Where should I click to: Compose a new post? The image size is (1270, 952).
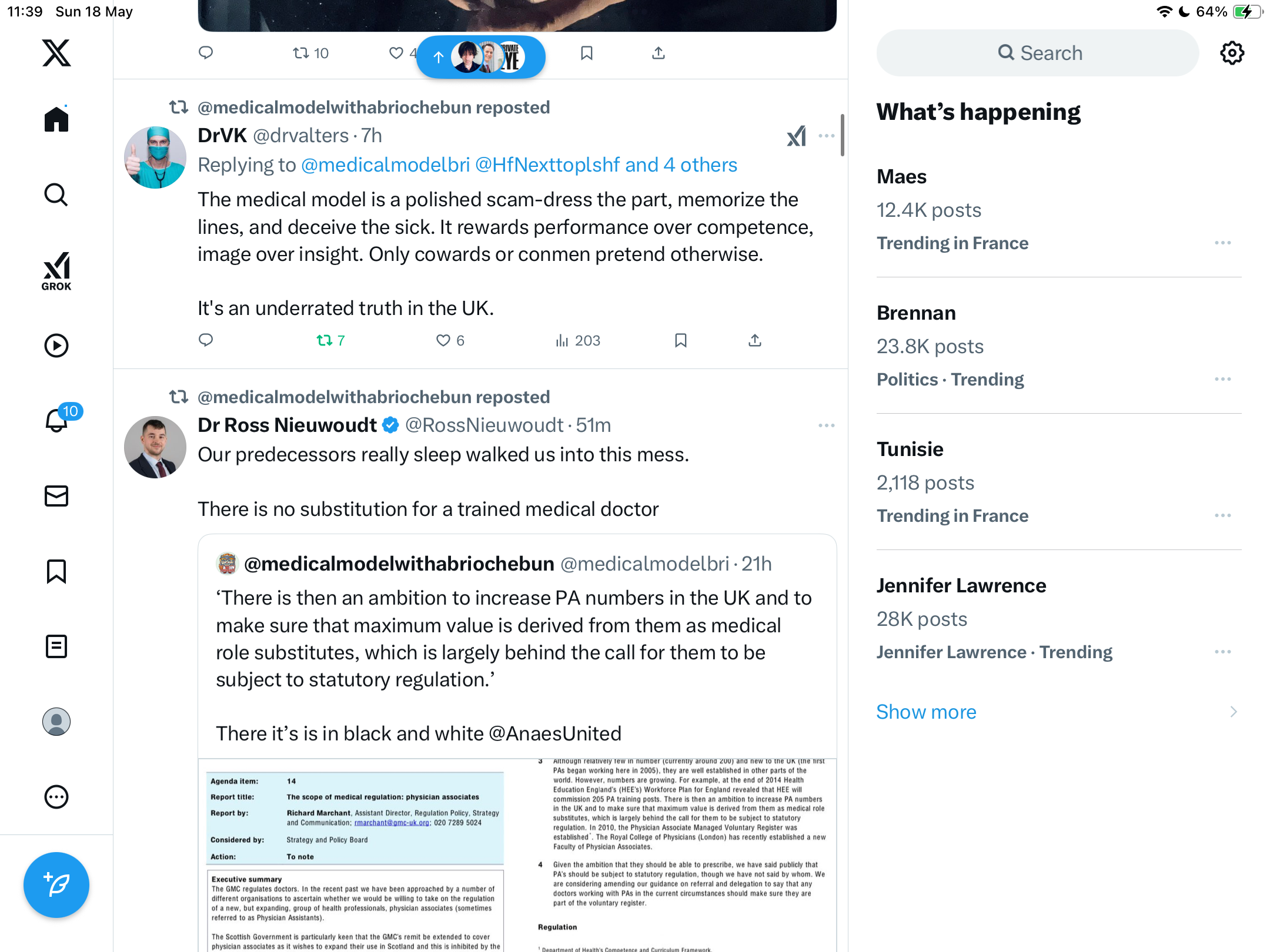point(56,884)
